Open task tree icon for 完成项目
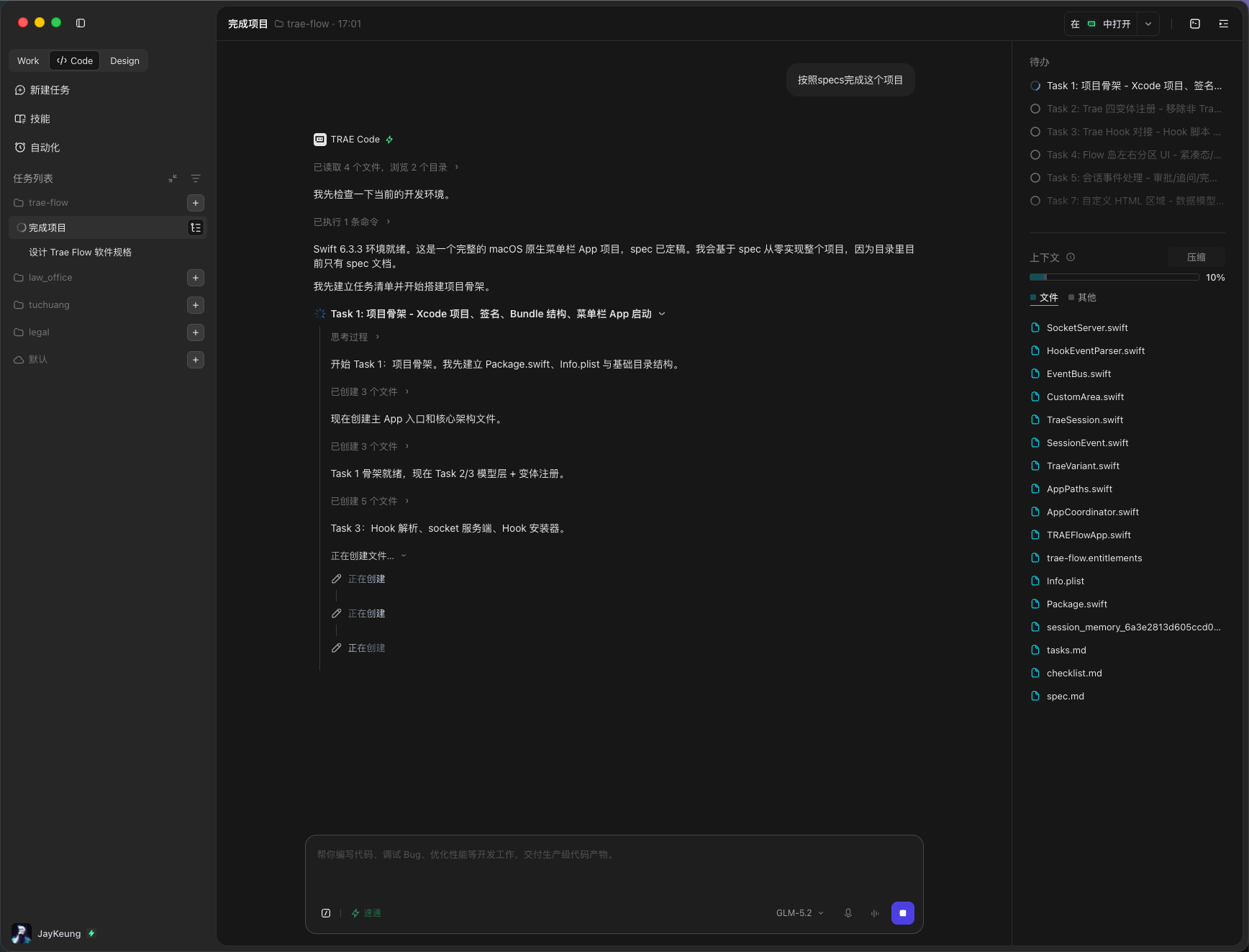 [x=196, y=227]
